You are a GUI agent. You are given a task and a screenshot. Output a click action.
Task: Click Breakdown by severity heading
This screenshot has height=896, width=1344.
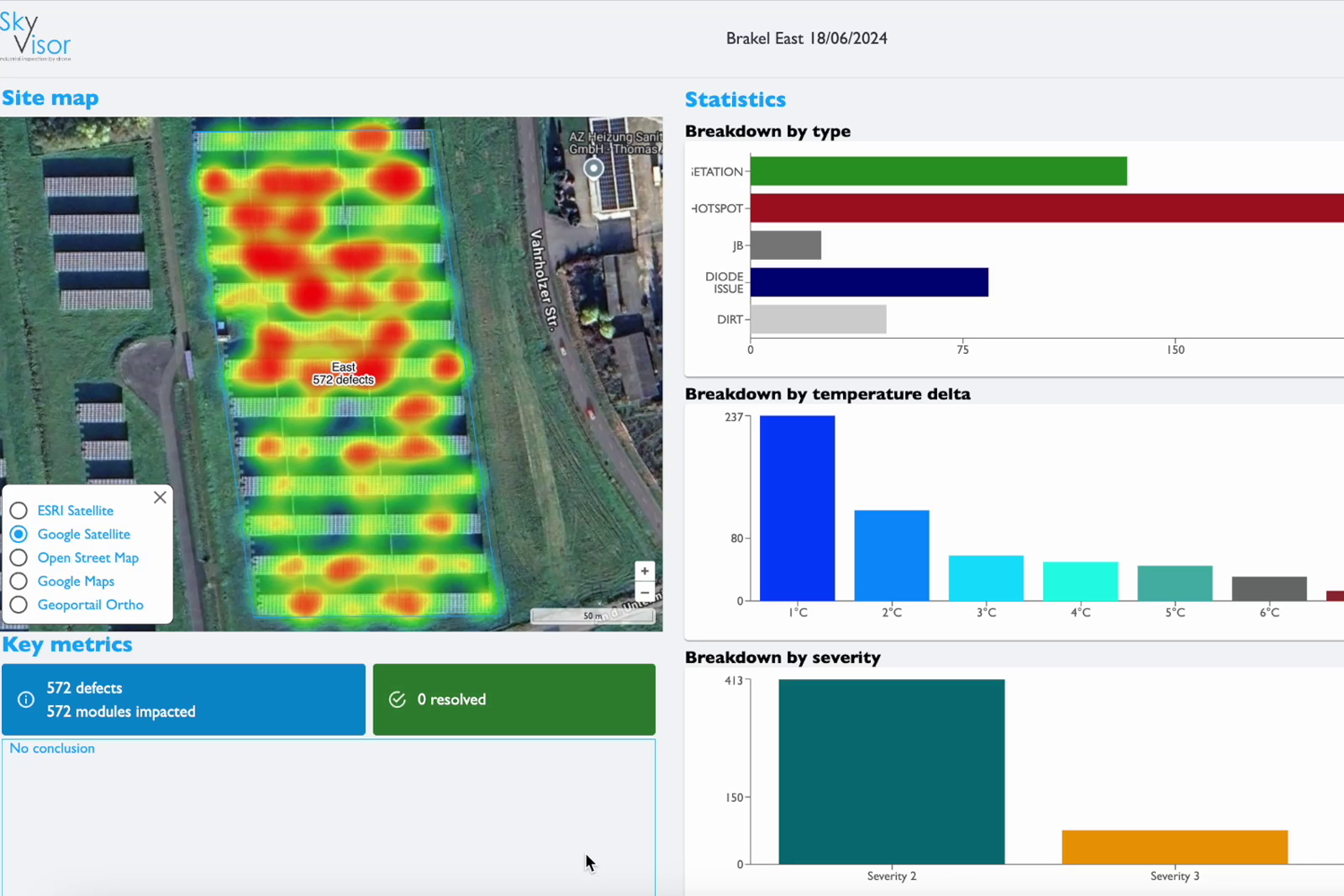pos(783,658)
